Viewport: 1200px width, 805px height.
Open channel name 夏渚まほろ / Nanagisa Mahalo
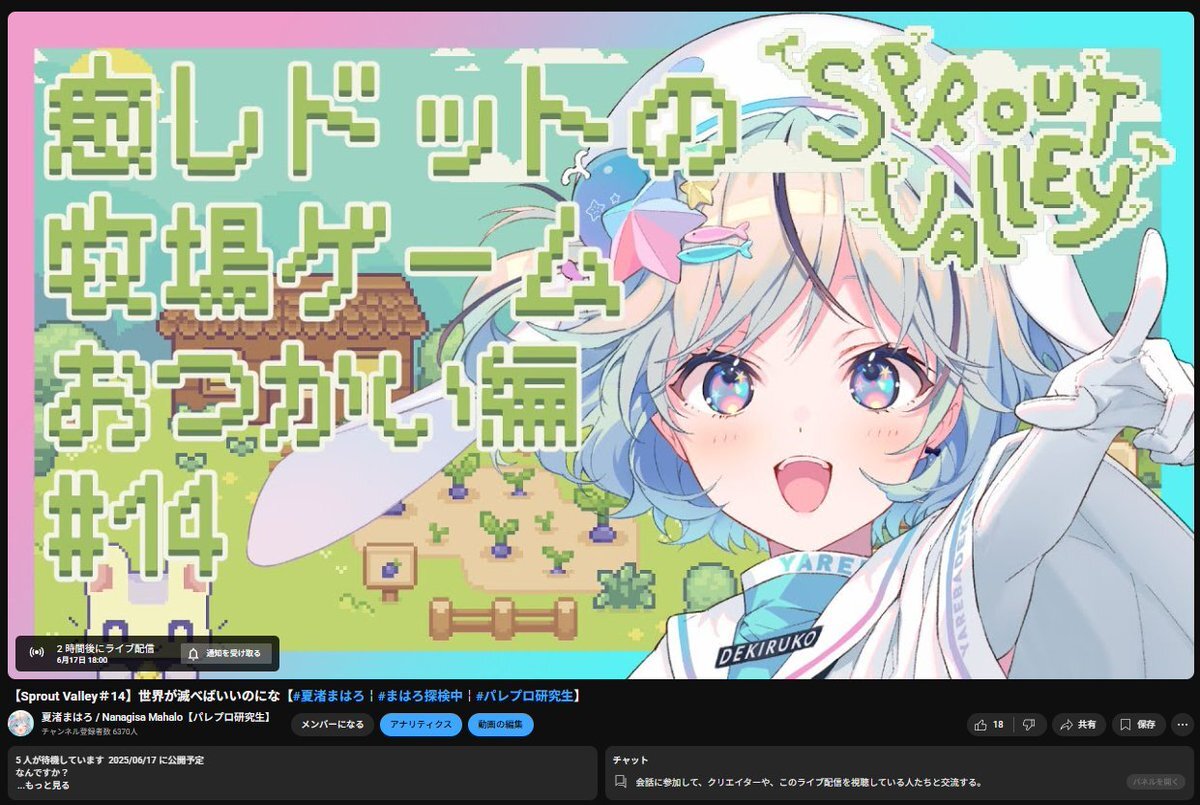(157, 717)
